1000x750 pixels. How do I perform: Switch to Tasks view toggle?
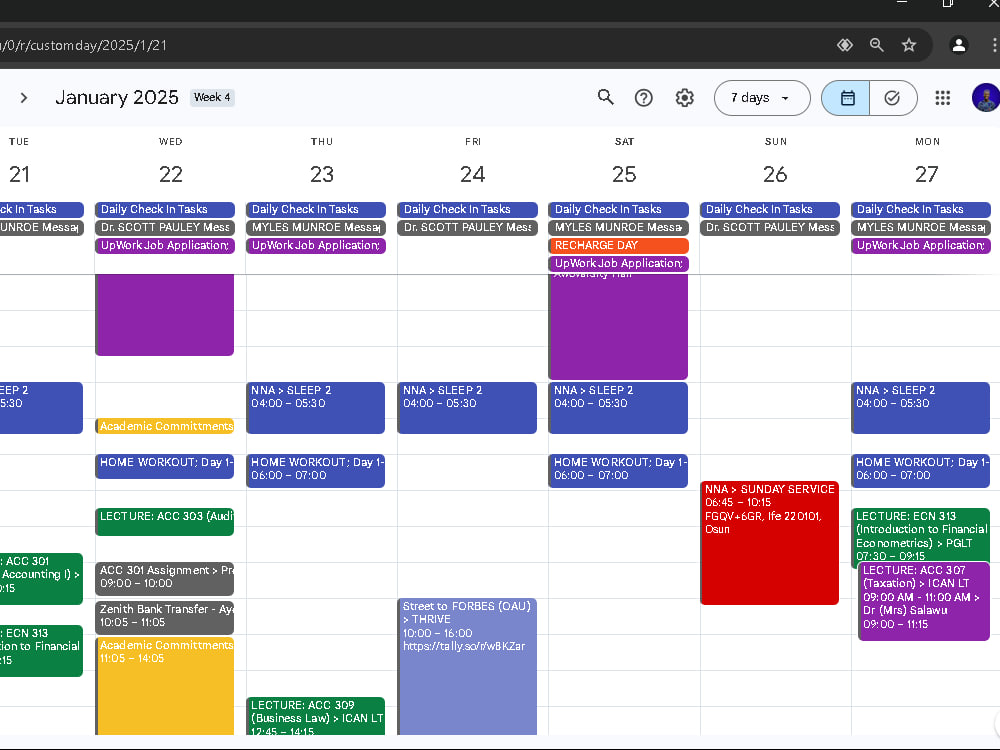pos(893,98)
